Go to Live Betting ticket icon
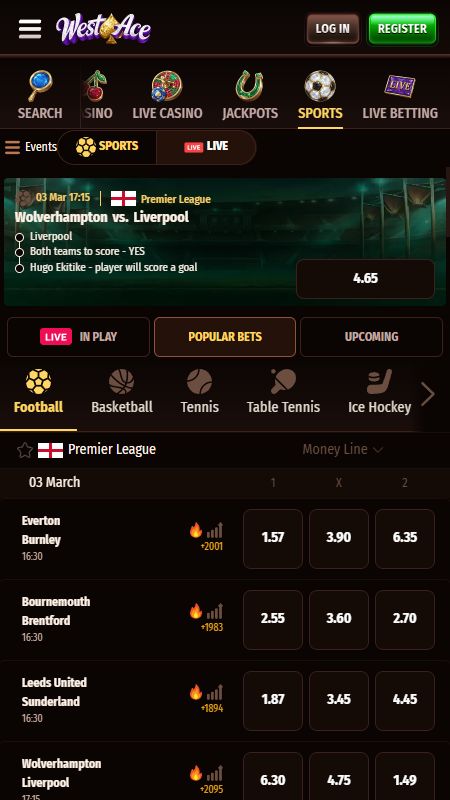Screen dimensions: 450x800 click(399, 86)
